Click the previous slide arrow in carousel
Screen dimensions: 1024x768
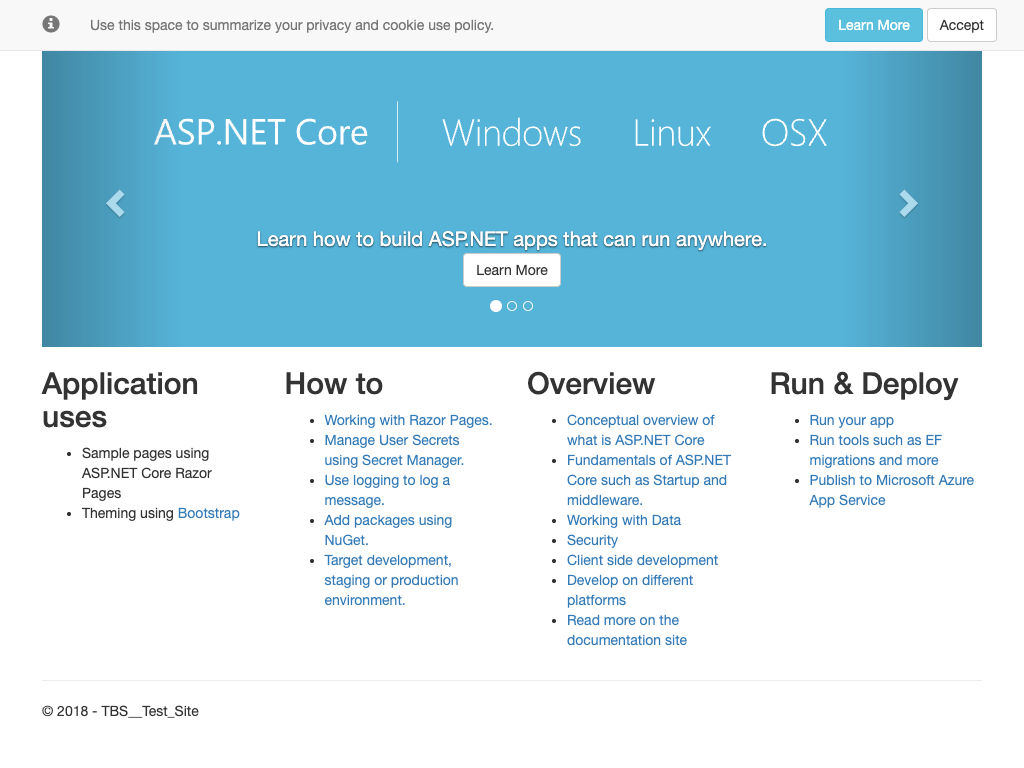coord(115,203)
